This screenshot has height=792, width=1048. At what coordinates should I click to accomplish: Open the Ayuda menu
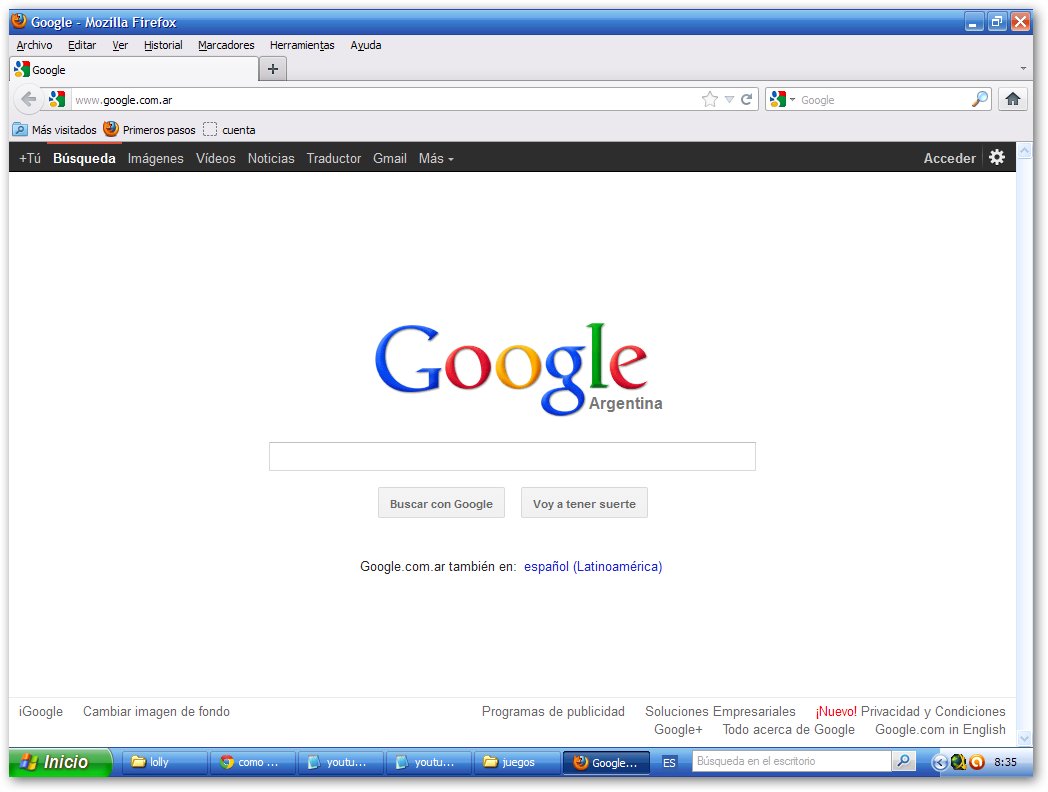click(366, 45)
